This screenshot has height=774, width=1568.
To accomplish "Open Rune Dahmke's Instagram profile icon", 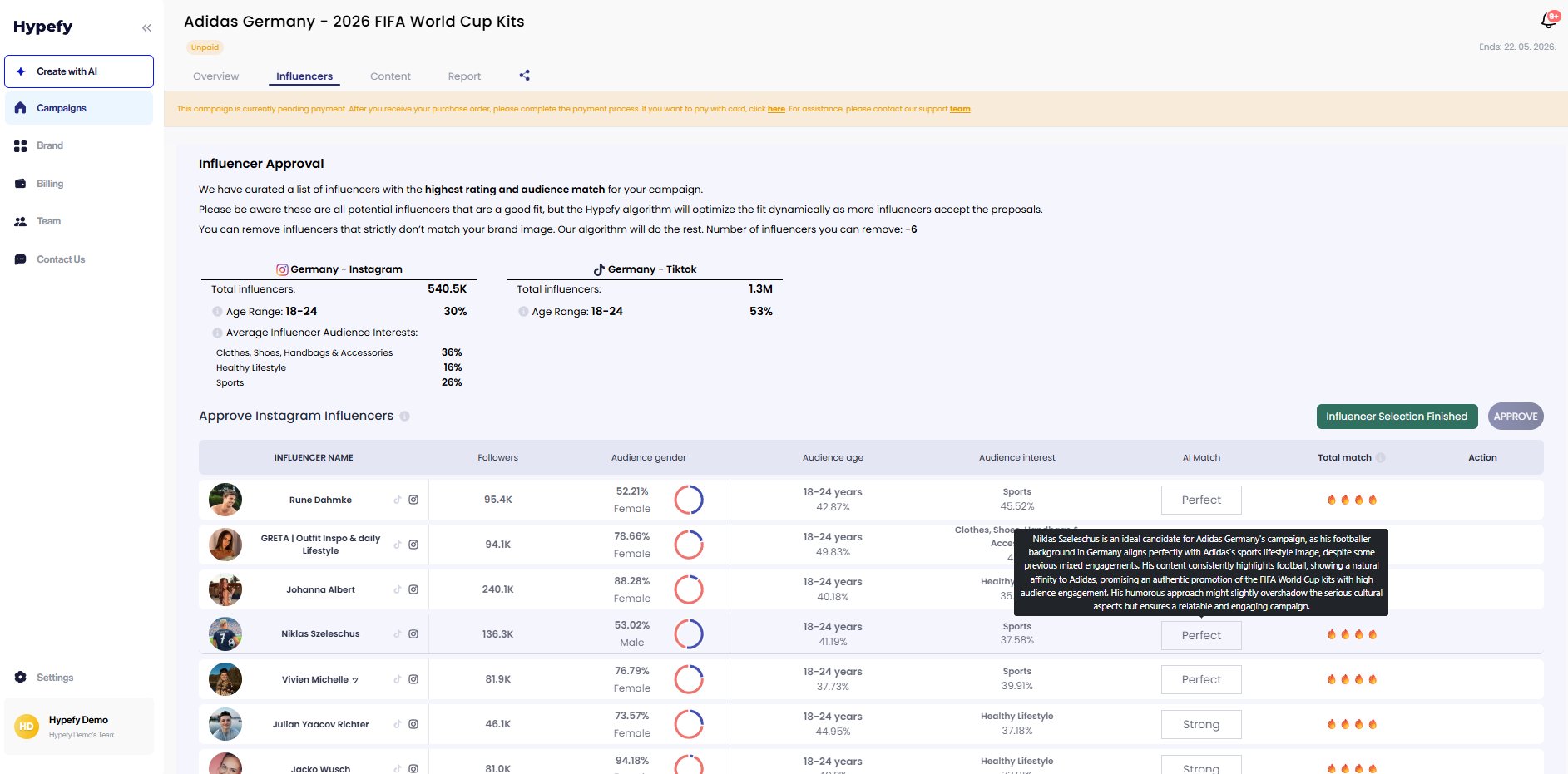I will tap(413, 500).
